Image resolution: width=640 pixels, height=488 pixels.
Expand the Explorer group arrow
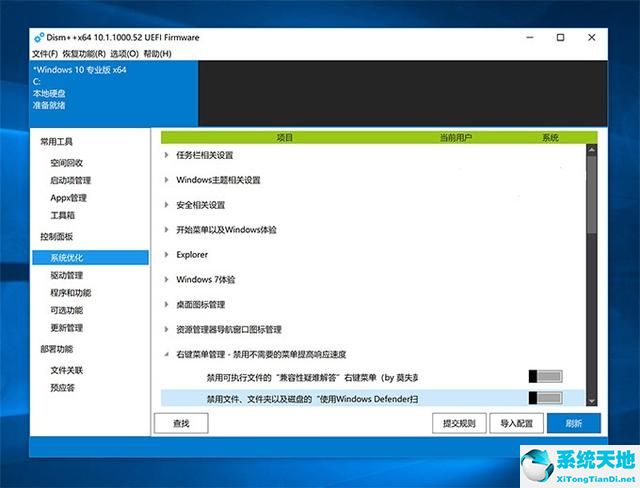[x=166, y=255]
